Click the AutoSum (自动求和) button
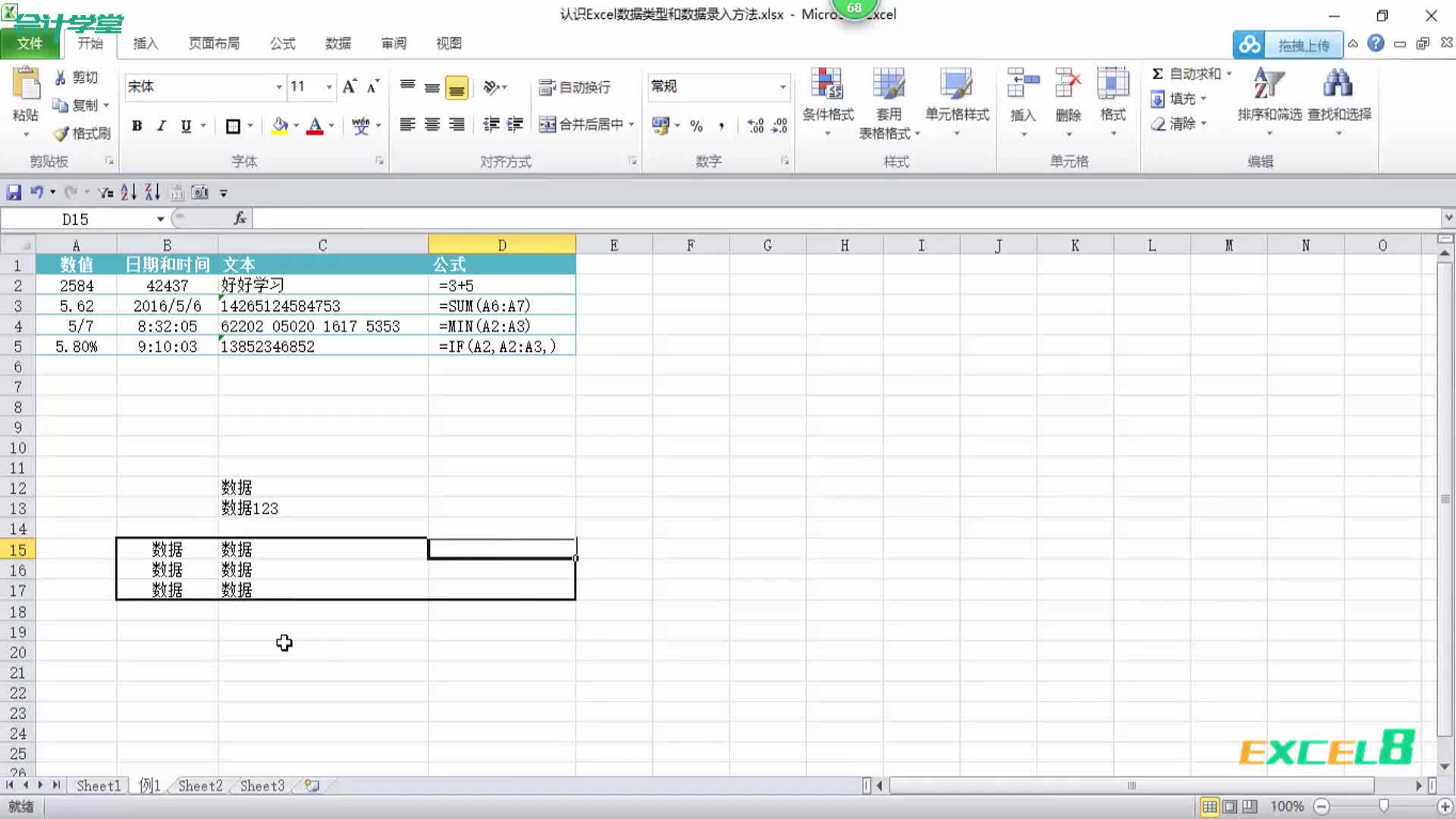The width and height of the screenshot is (1456, 819). 1188,74
